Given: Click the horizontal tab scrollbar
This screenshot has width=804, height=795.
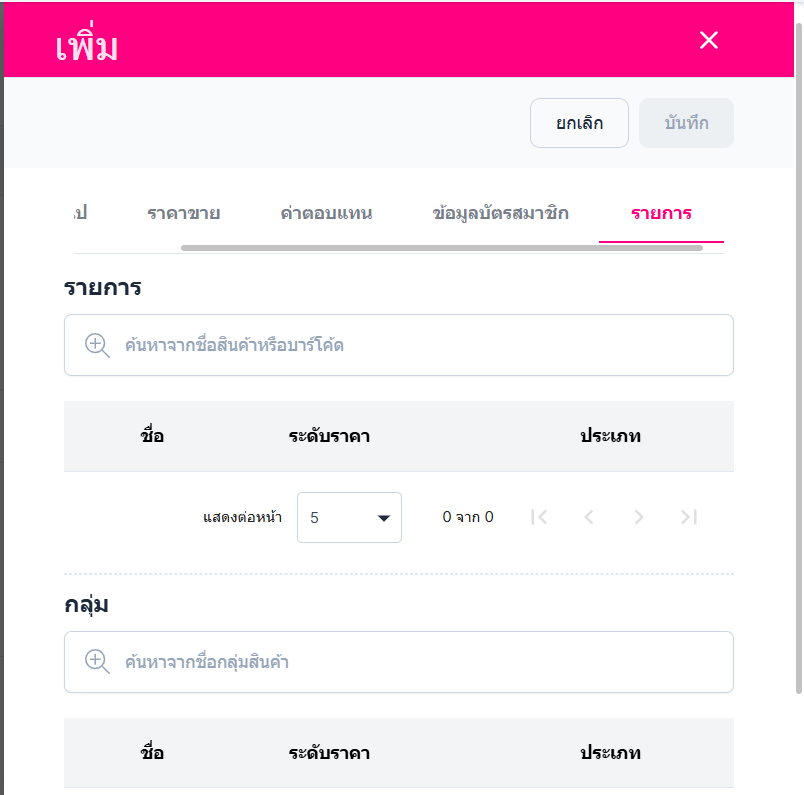Looking at the screenshot, I should [x=441, y=247].
